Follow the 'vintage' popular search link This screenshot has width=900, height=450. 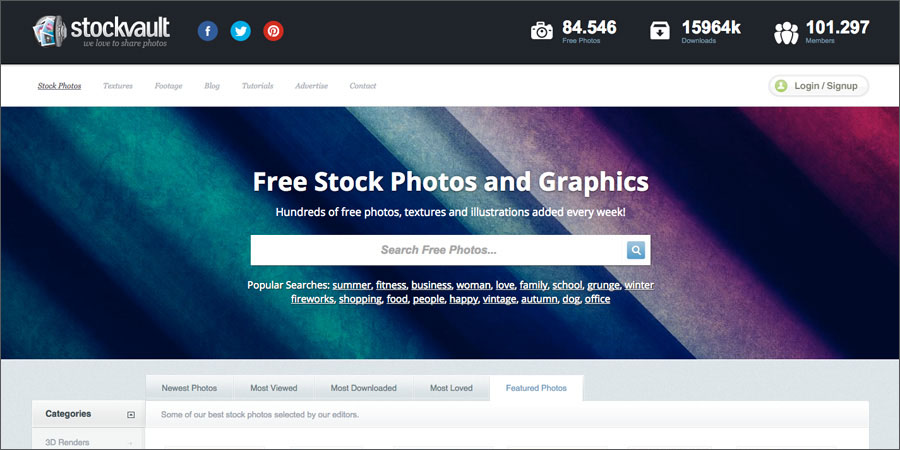pyautogui.click(x=499, y=299)
